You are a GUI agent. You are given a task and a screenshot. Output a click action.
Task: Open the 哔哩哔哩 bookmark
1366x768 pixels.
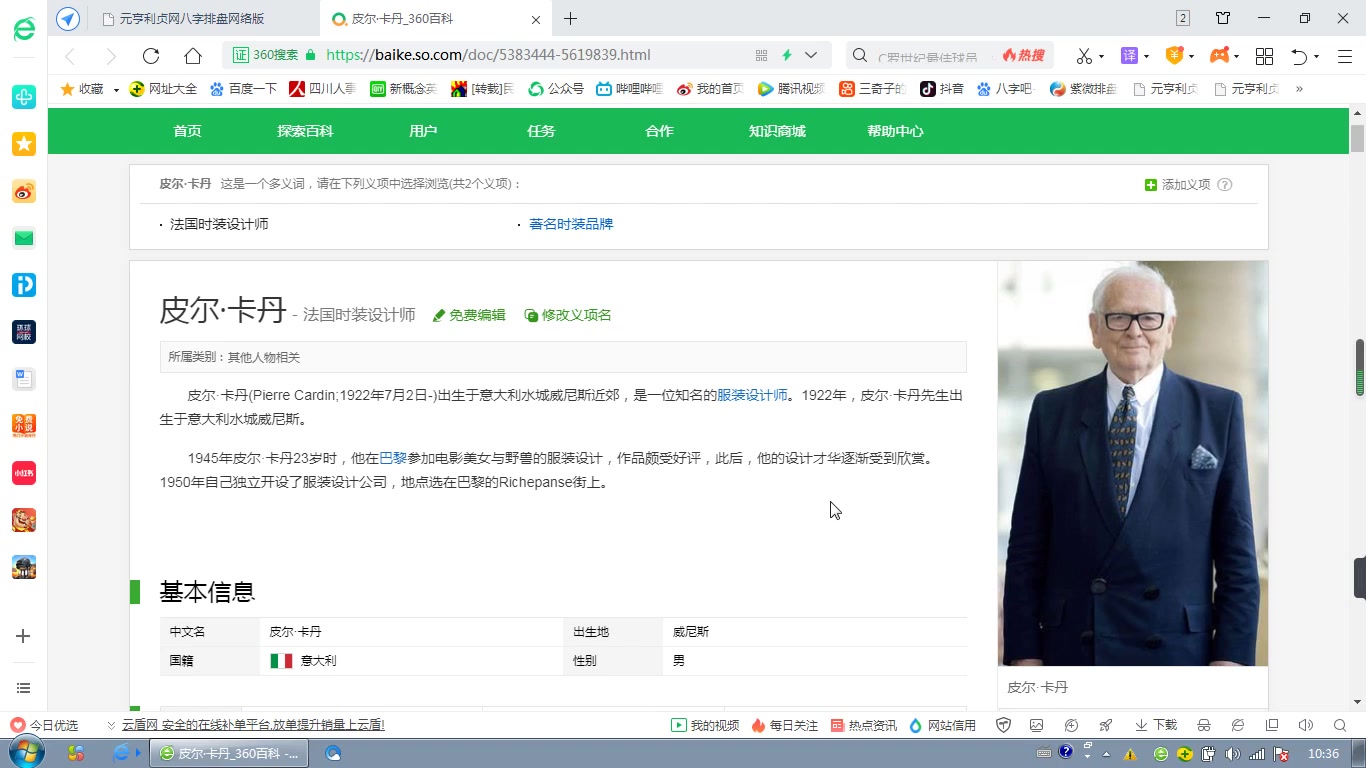630,89
